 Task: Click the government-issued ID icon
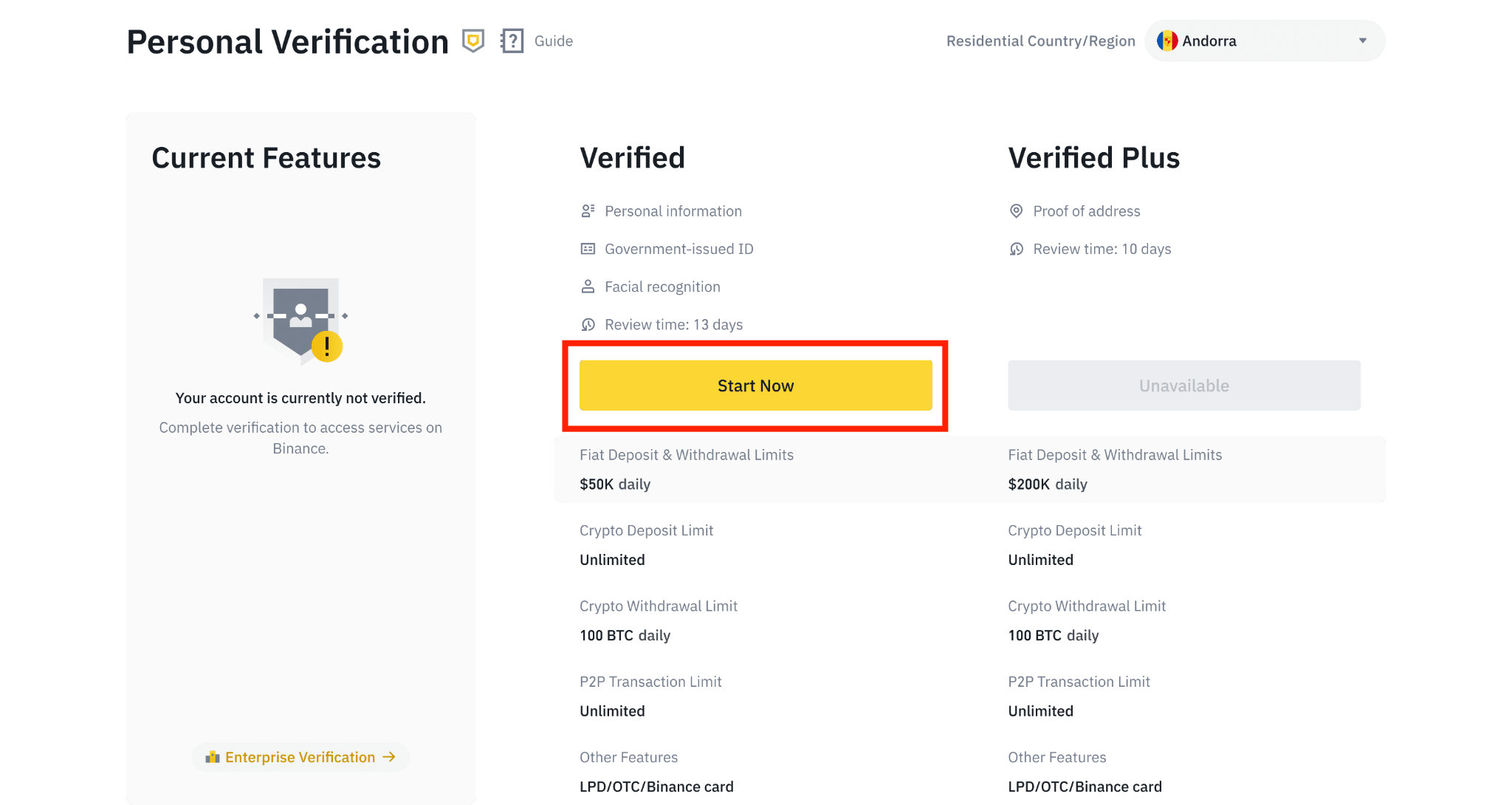(588, 248)
